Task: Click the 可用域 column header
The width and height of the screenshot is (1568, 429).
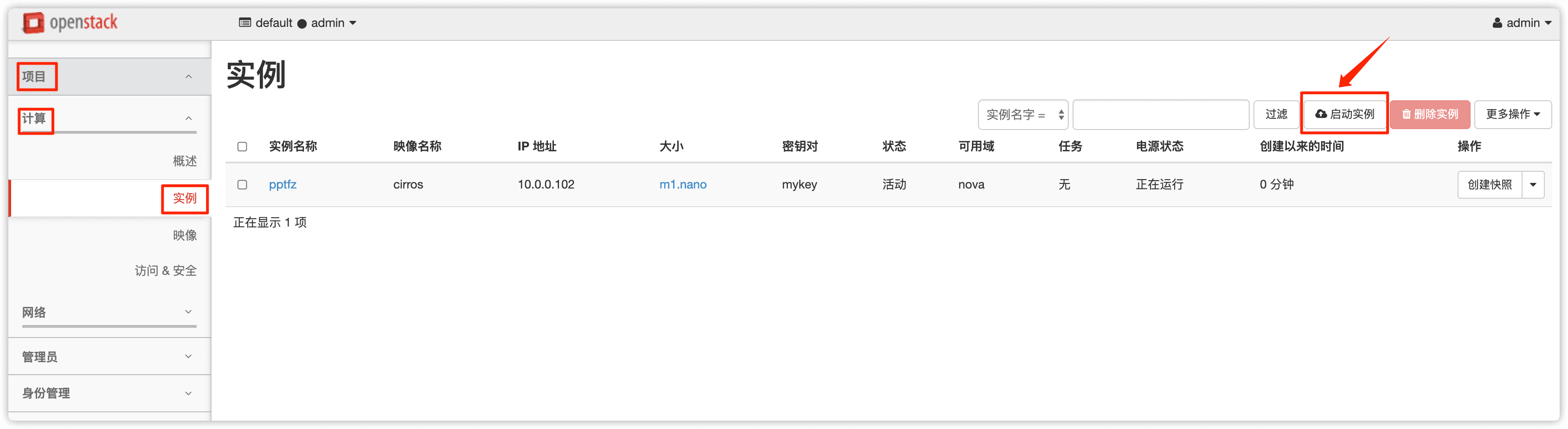Action: [x=977, y=146]
